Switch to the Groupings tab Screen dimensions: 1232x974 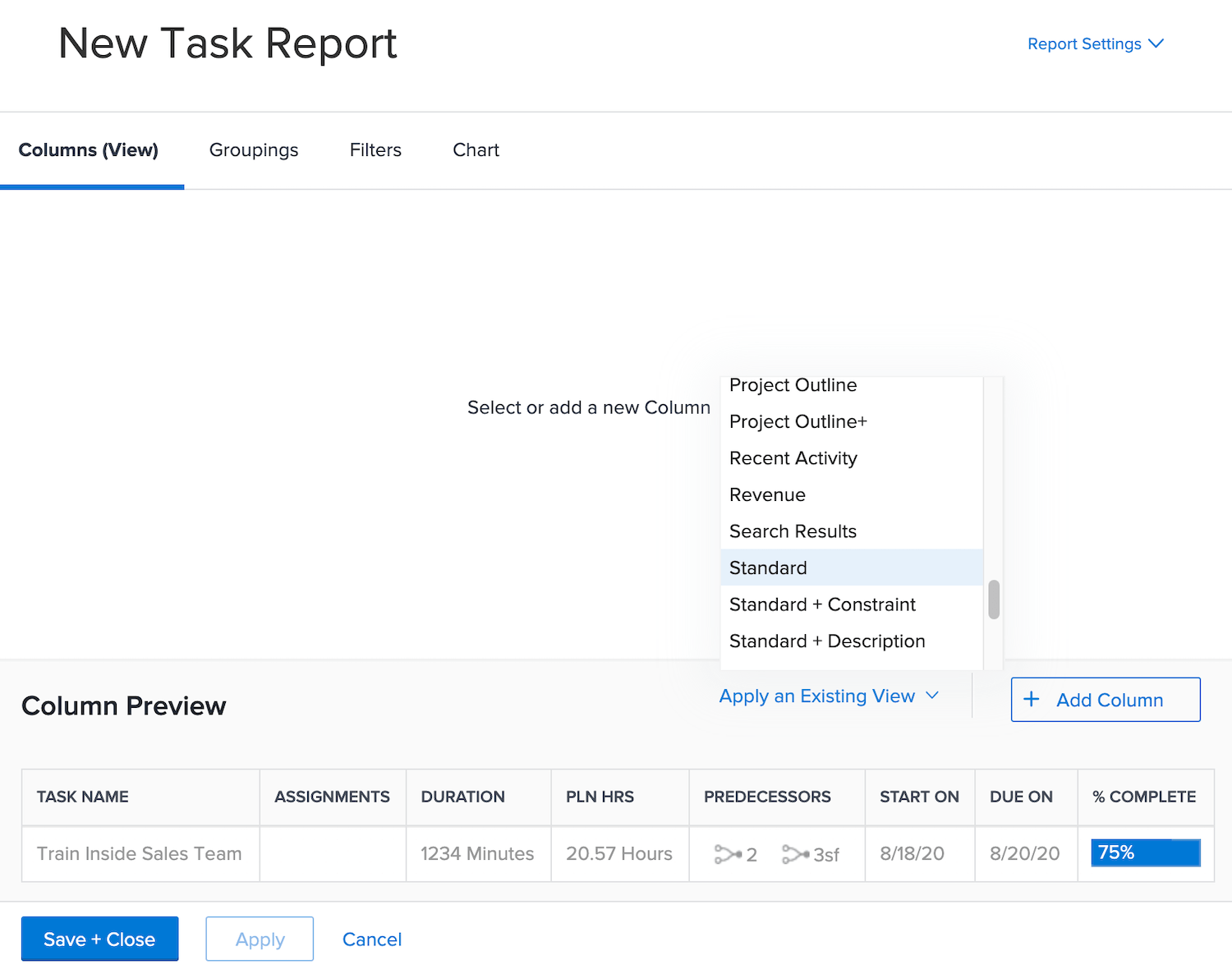tap(254, 150)
